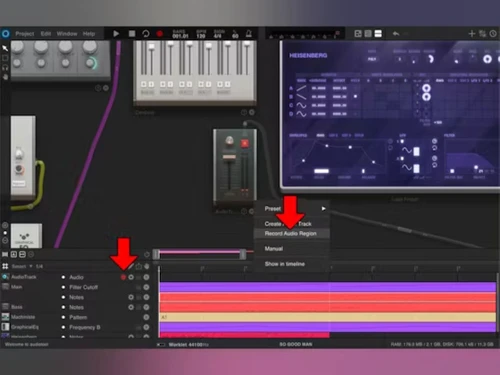Click the BPM value 120

201,36
